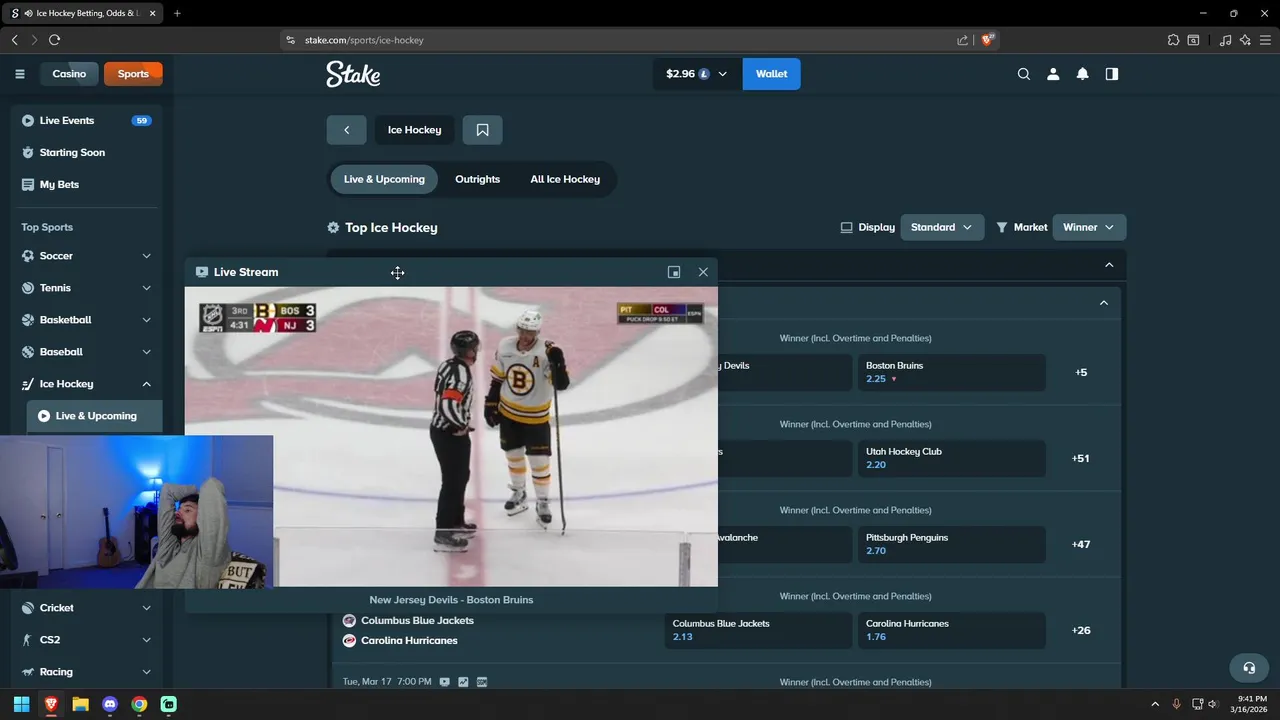Open the notifications bell
Viewport: 1280px width, 720px height.
pos(1082,74)
